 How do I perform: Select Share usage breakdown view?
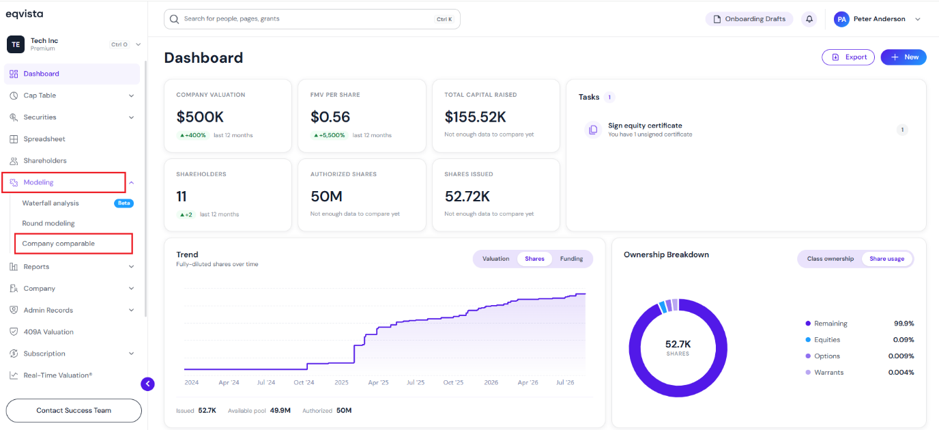[887, 259]
